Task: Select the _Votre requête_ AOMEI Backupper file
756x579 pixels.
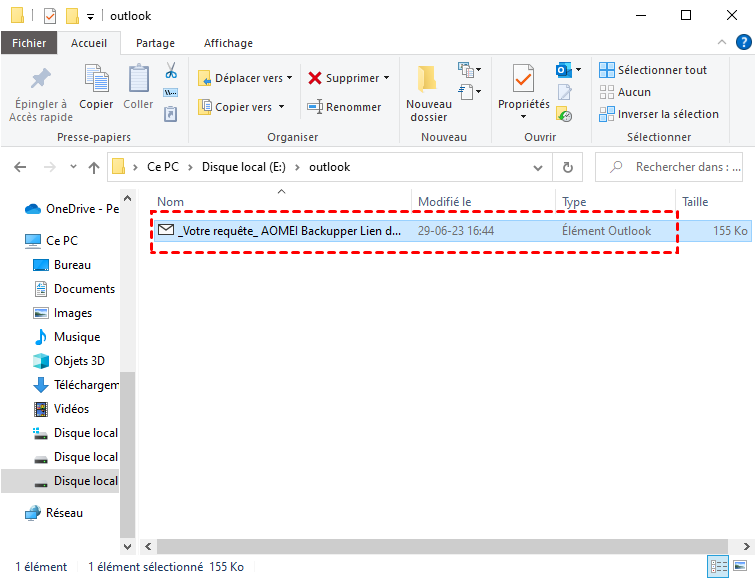Action: click(452, 230)
